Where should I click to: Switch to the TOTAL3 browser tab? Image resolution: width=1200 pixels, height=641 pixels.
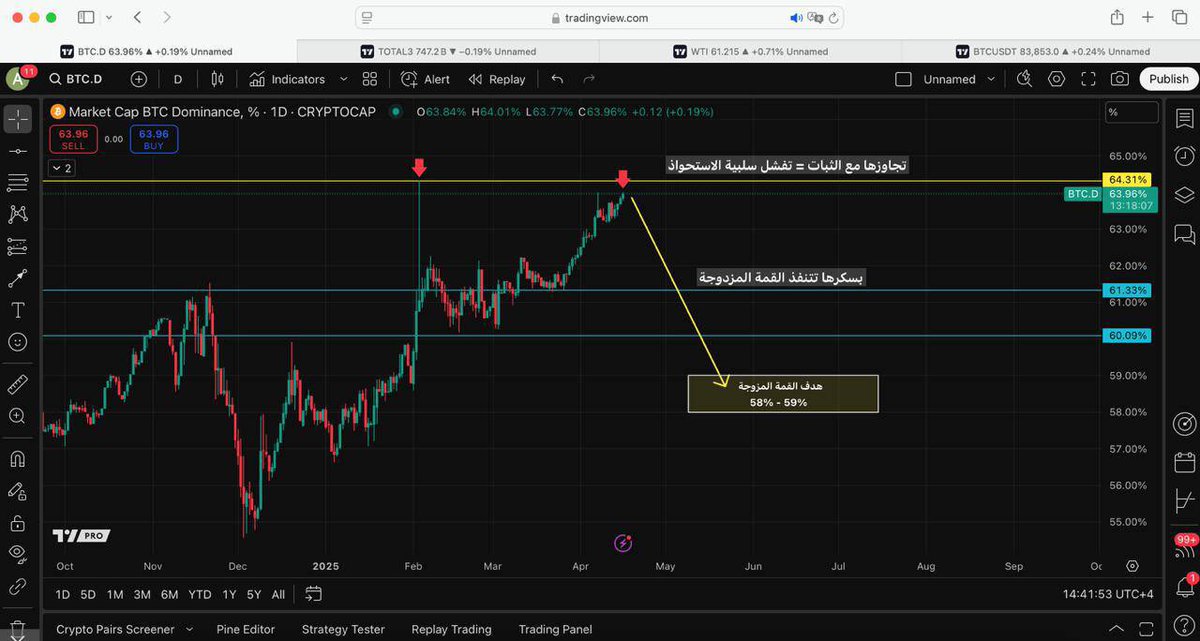(x=449, y=51)
